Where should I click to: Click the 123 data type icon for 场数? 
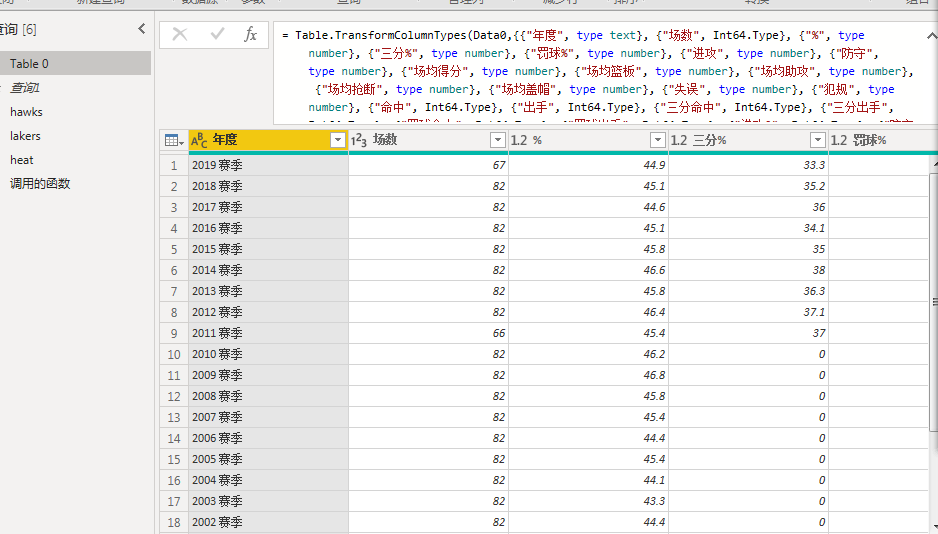pos(359,141)
